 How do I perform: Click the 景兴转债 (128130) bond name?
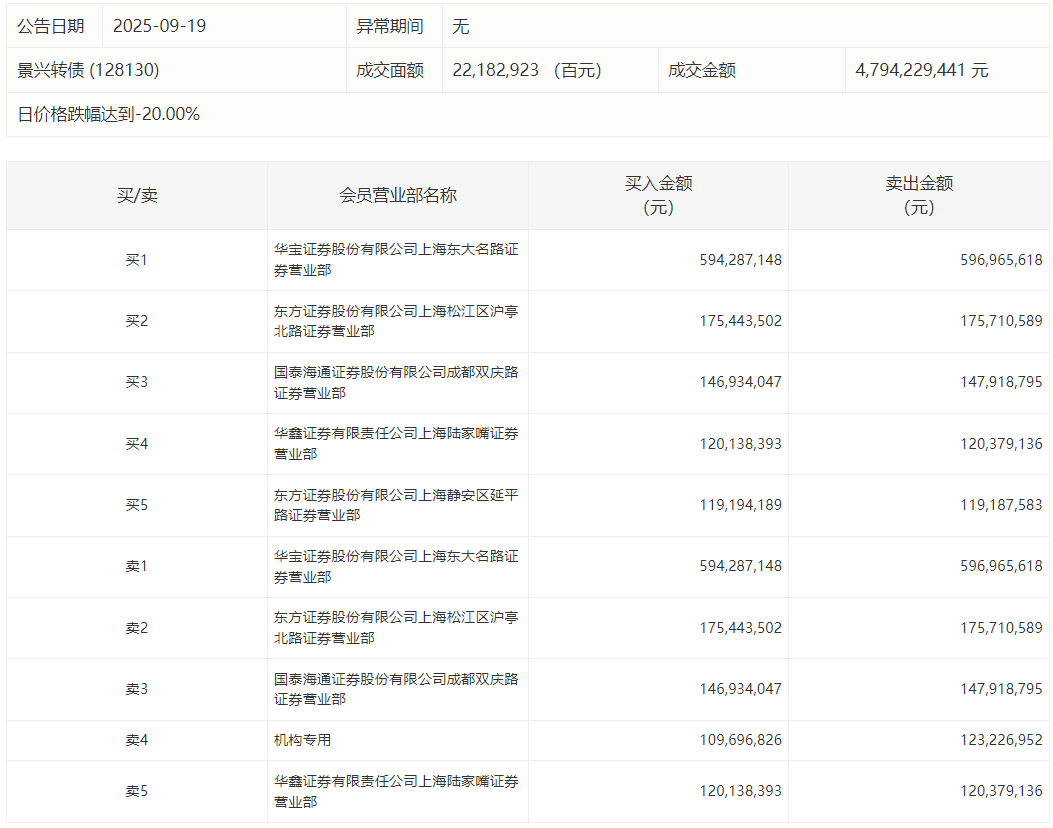(89, 70)
